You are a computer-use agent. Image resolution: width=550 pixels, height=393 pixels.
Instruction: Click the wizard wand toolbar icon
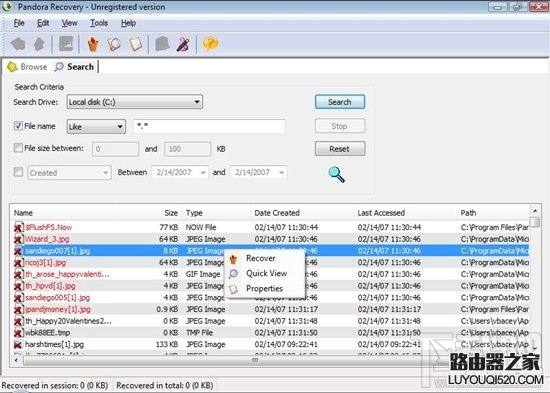(x=183, y=44)
